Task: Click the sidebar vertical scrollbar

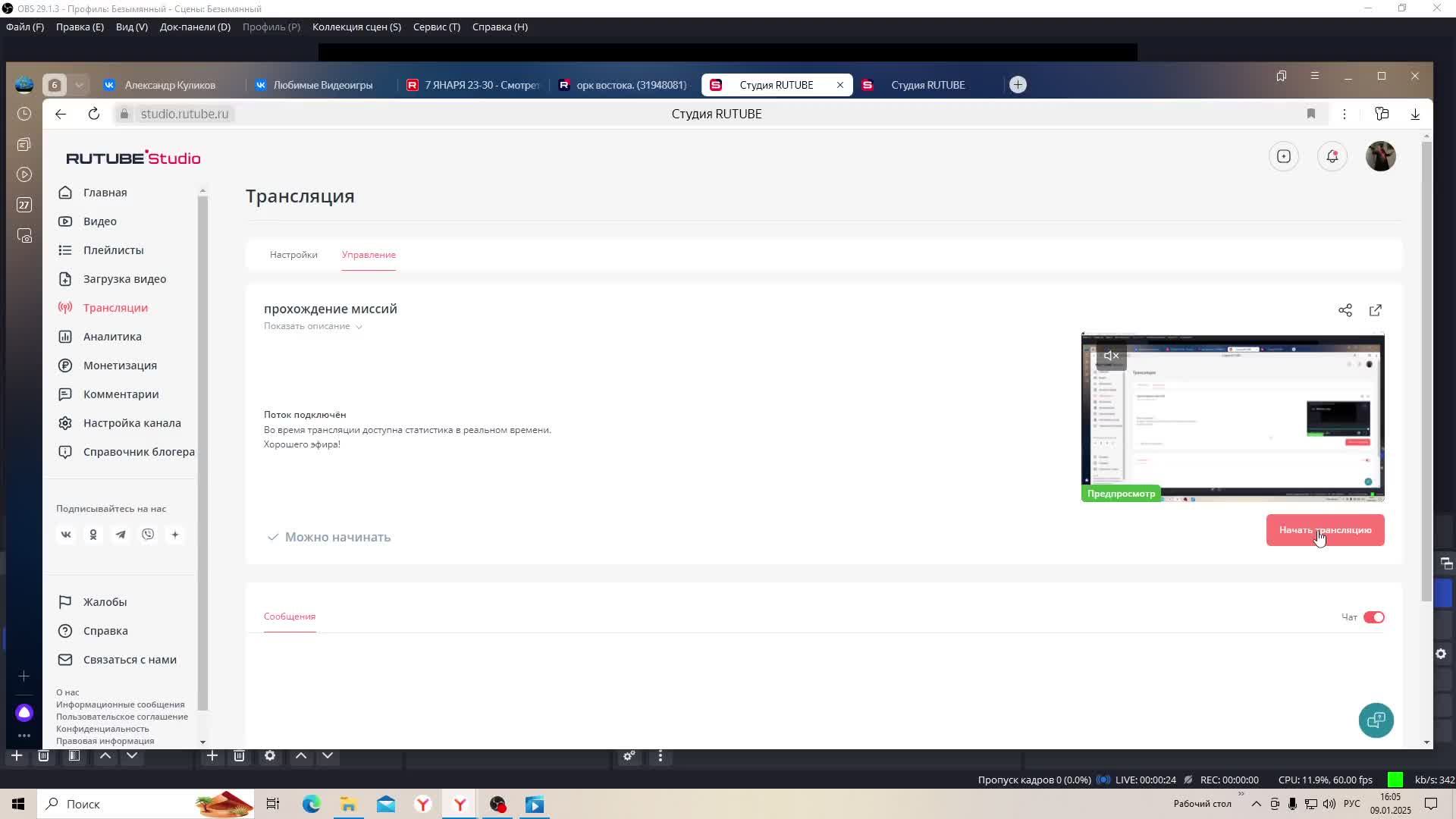Action: pos(202,453)
